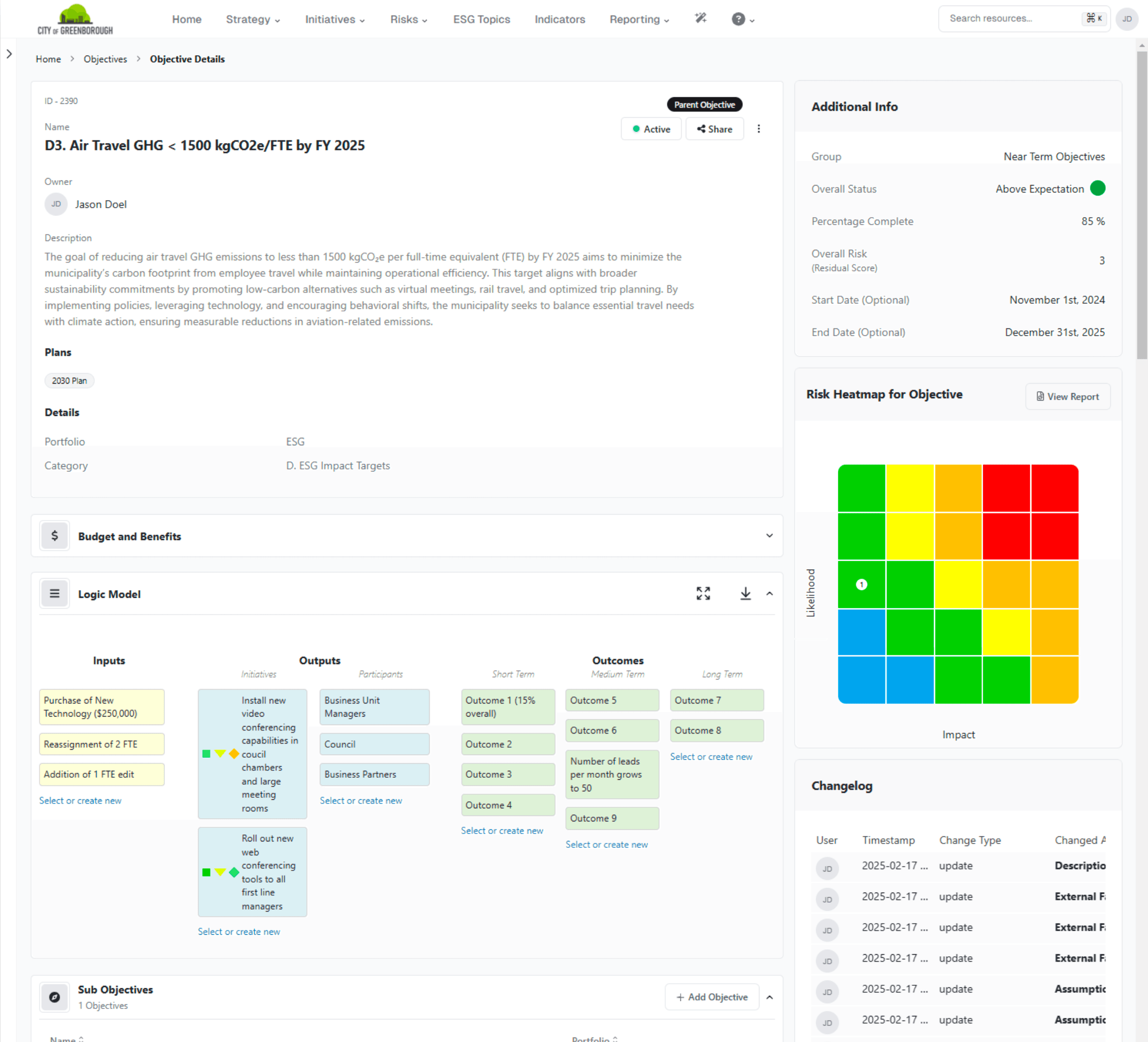This screenshot has width=1148, height=1042.
Task: Click the Logic Model list icon
Action: pyautogui.click(x=54, y=593)
